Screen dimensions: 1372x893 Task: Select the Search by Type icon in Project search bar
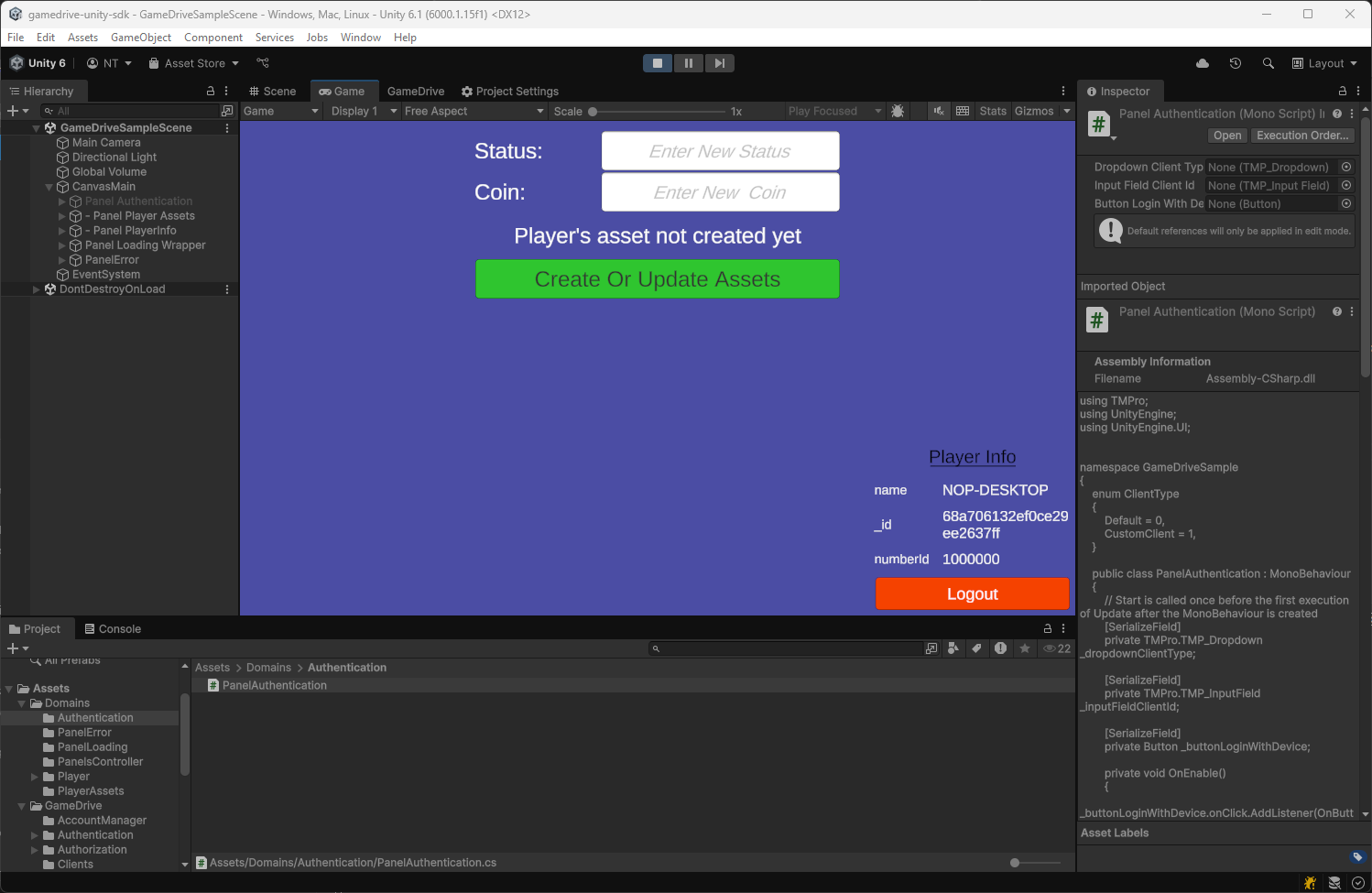pos(954,648)
